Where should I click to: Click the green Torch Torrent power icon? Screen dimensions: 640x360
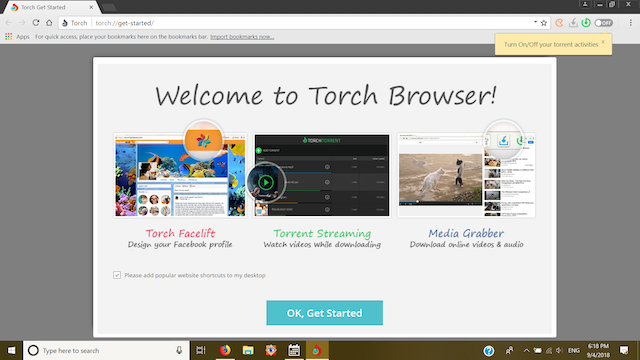tap(586, 23)
